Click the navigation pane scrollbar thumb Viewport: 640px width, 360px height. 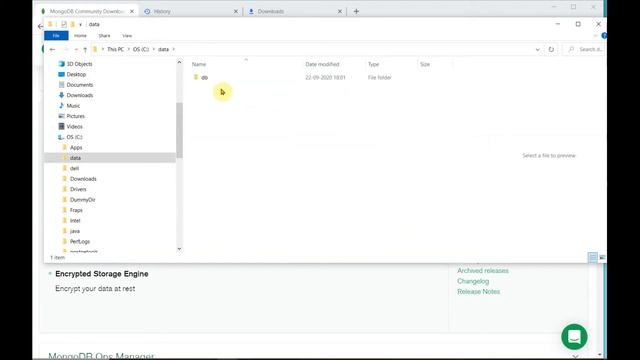pos(179,130)
